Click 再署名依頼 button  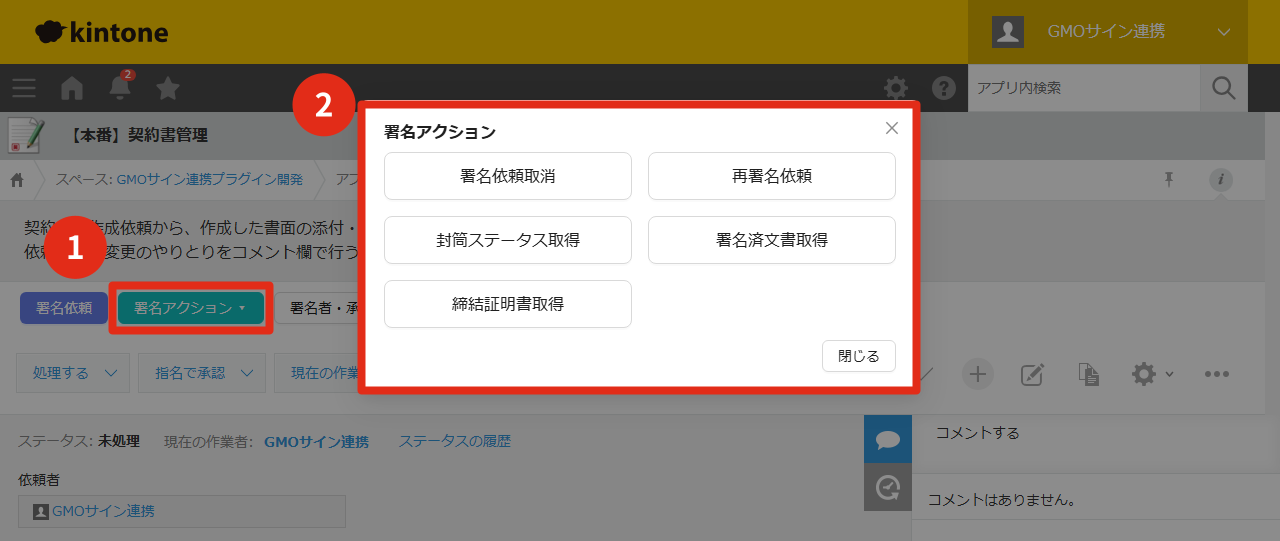click(x=772, y=176)
